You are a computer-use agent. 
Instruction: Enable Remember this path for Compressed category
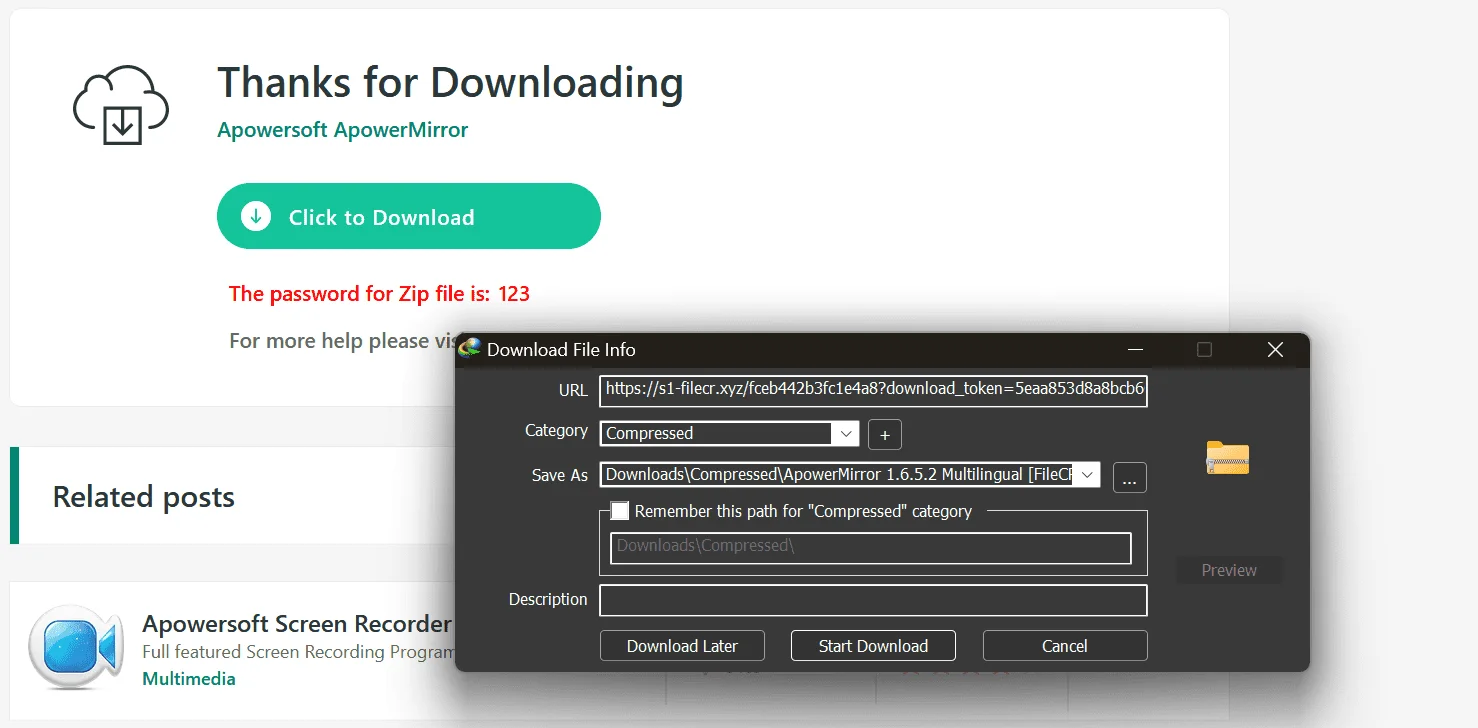(x=620, y=511)
